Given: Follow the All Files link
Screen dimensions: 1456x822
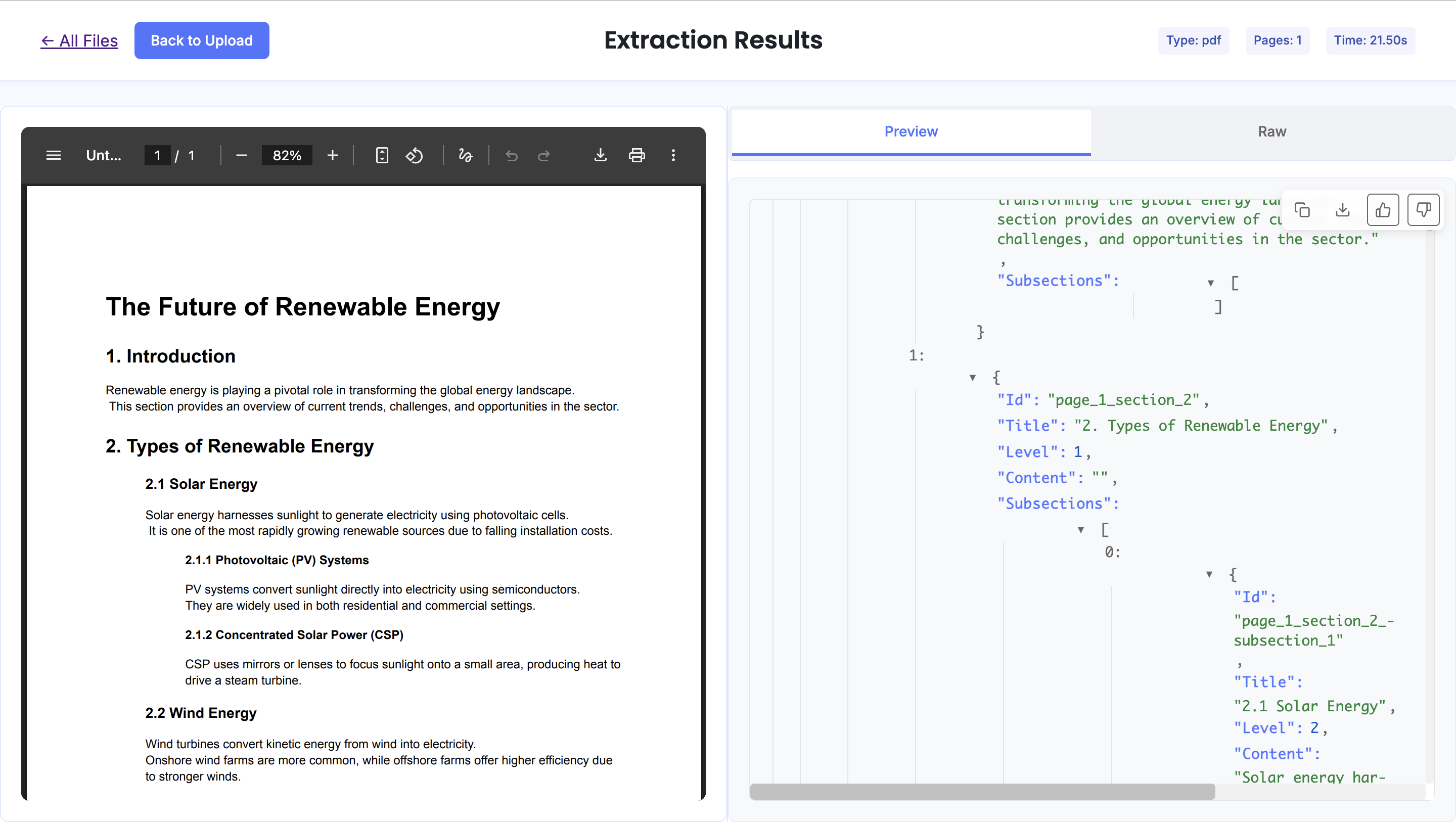Looking at the screenshot, I should pyautogui.click(x=79, y=41).
